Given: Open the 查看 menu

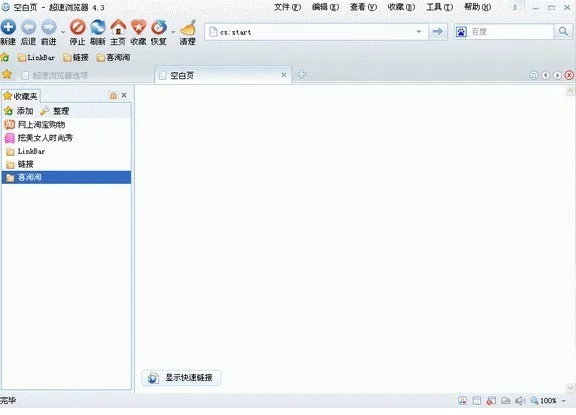Looking at the screenshot, I should 363,7.
